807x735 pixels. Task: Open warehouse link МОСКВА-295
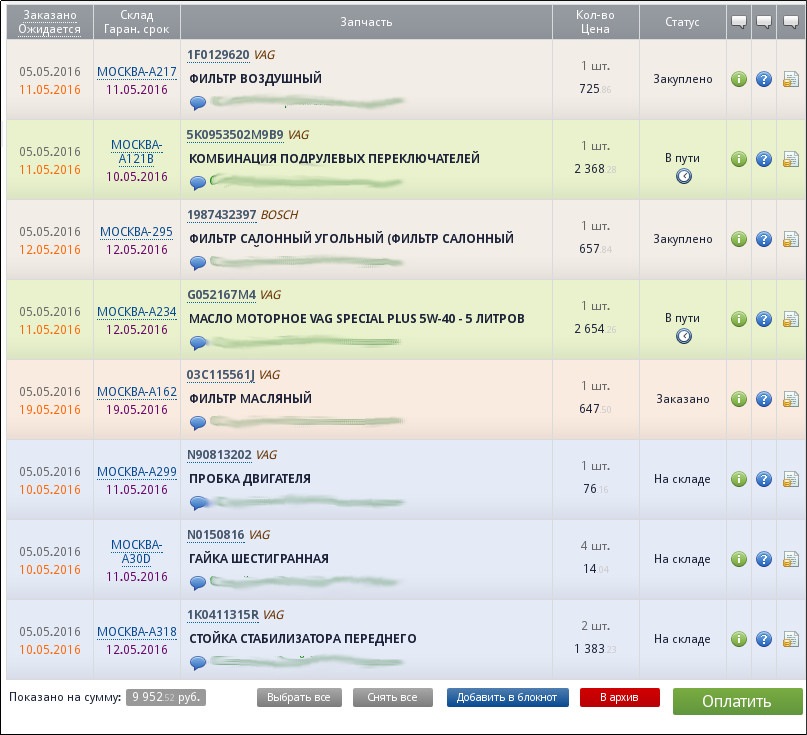[x=136, y=232]
